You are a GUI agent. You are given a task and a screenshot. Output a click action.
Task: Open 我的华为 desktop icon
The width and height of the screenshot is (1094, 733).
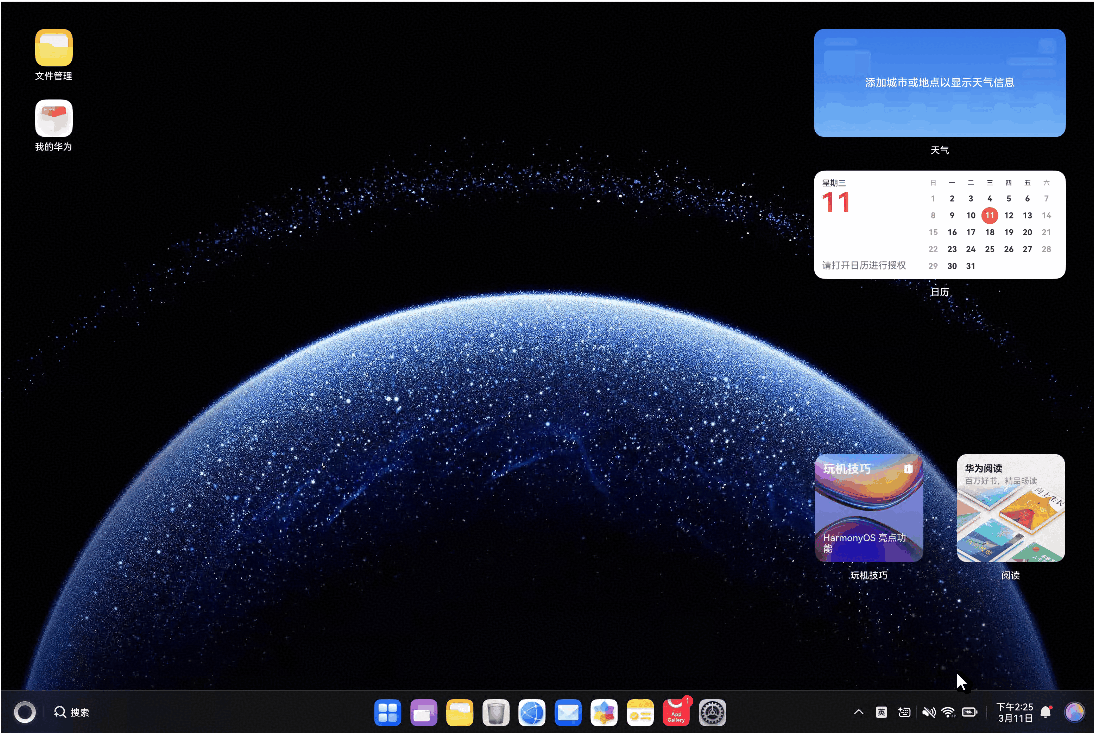coord(54,119)
